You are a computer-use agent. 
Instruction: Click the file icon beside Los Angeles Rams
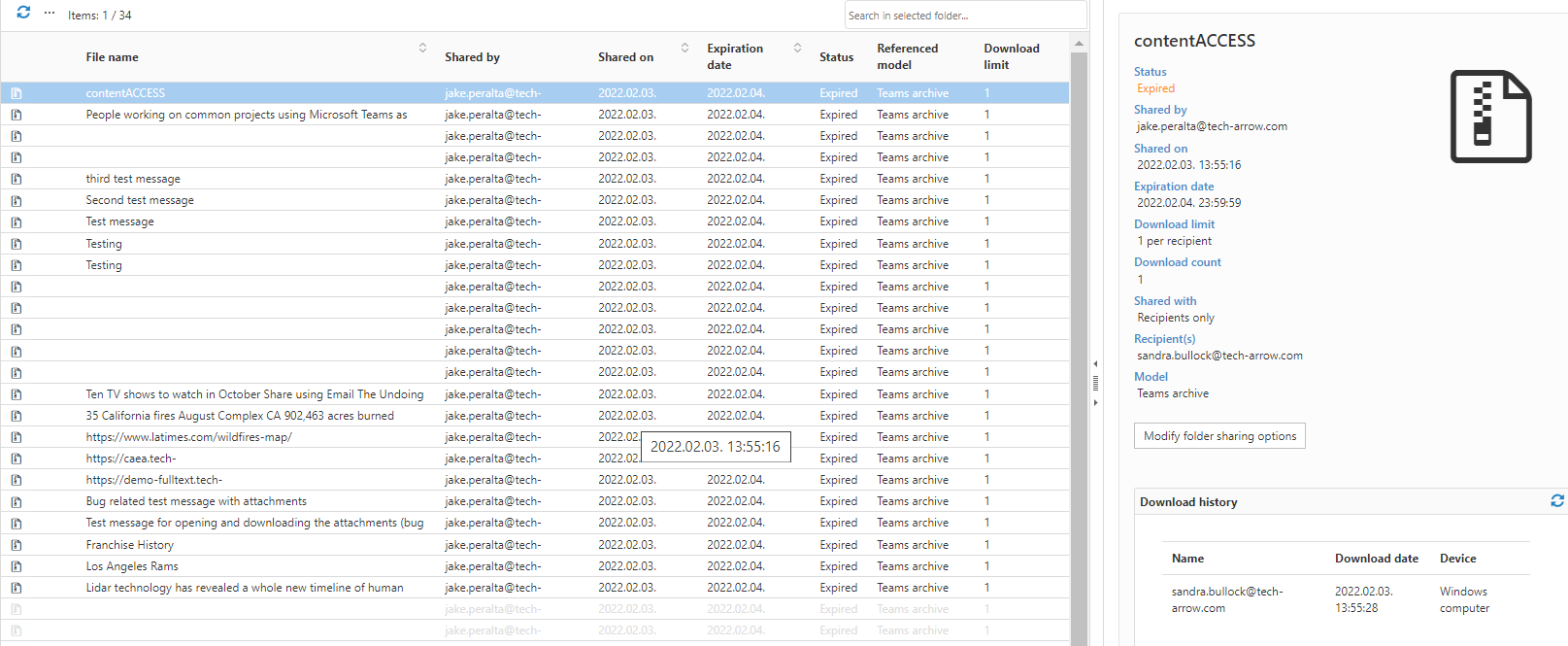[17, 566]
